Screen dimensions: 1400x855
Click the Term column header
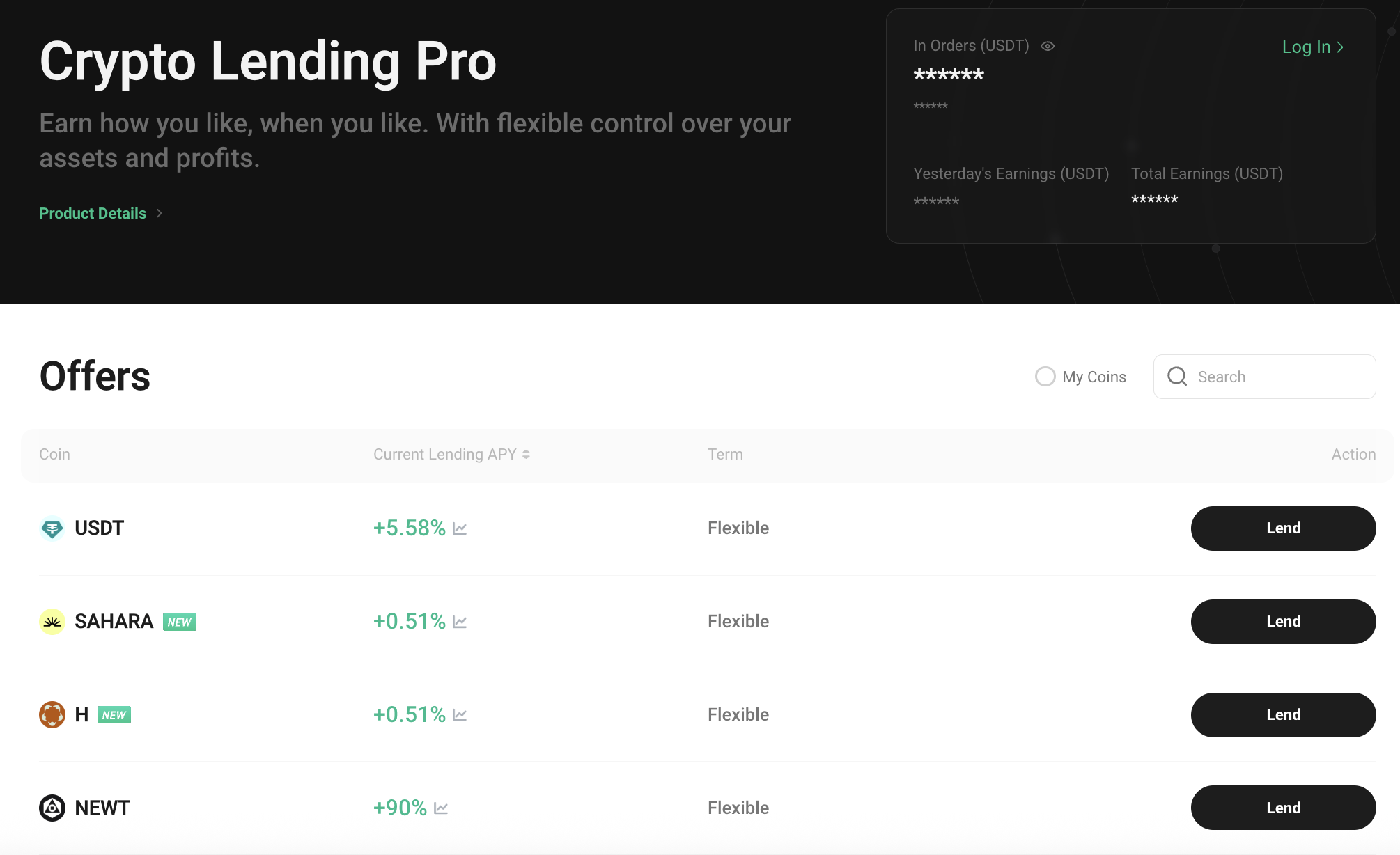[725, 455]
